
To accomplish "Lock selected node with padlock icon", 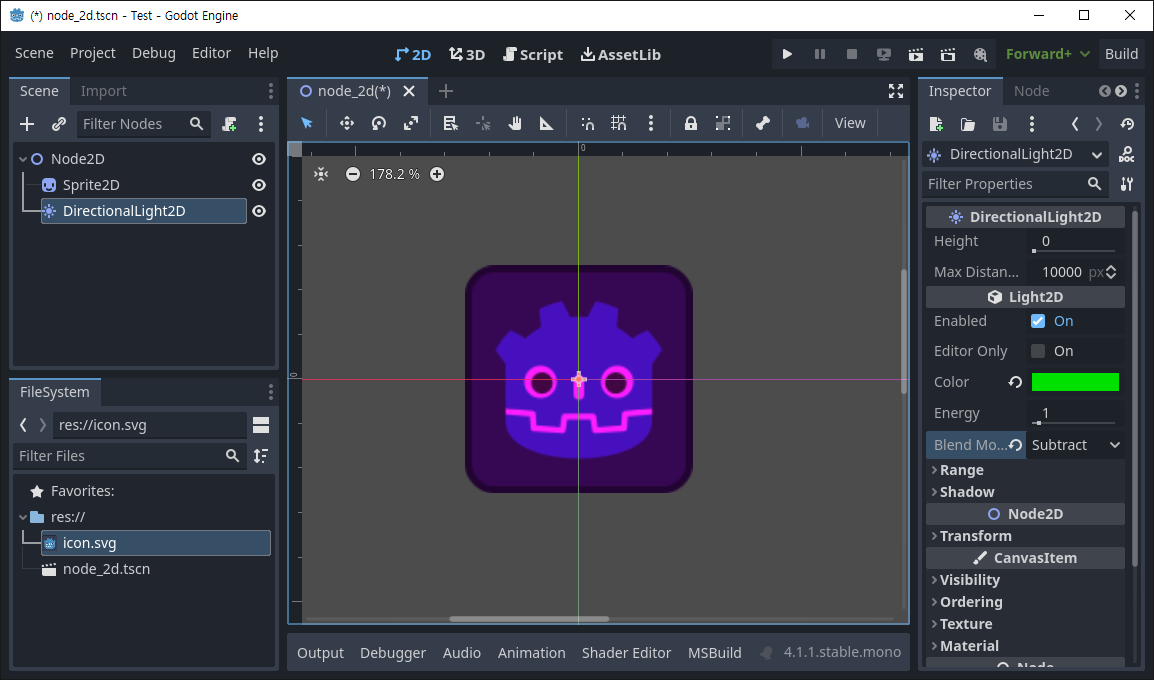I will pyautogui.click(x=690, y=123).
